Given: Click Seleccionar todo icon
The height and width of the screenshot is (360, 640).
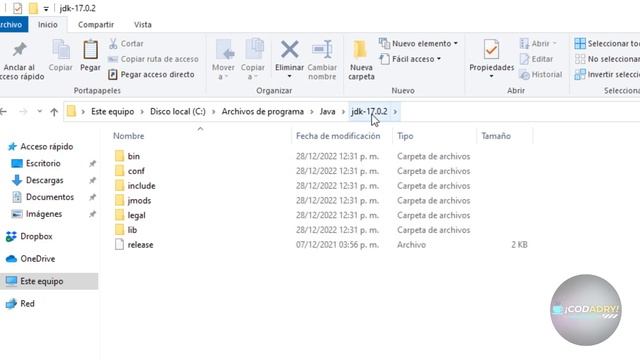Looking at the screenshot, I should point(580,43).
